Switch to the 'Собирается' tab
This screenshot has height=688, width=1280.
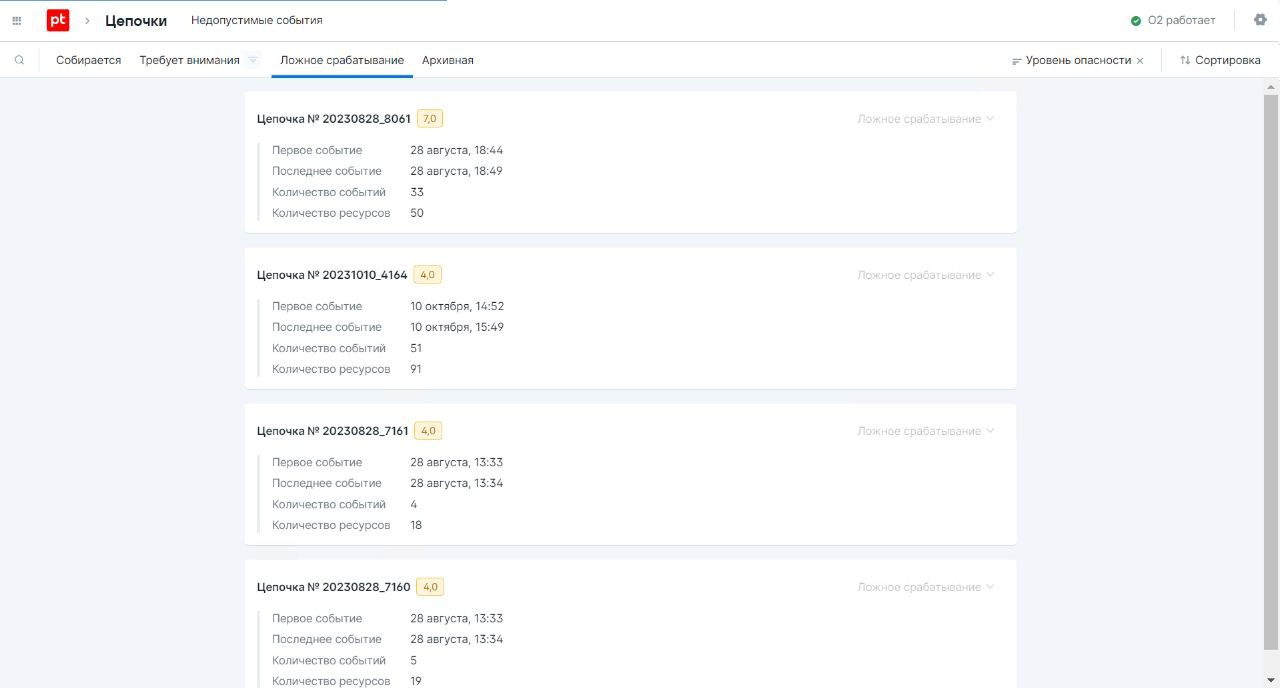88,60
